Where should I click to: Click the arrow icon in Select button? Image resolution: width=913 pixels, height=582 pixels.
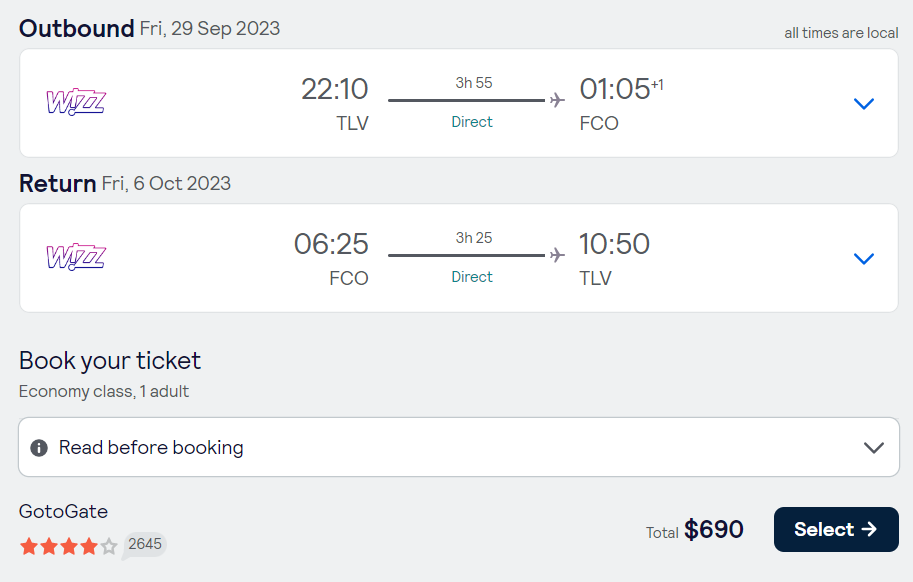[869, 529]
